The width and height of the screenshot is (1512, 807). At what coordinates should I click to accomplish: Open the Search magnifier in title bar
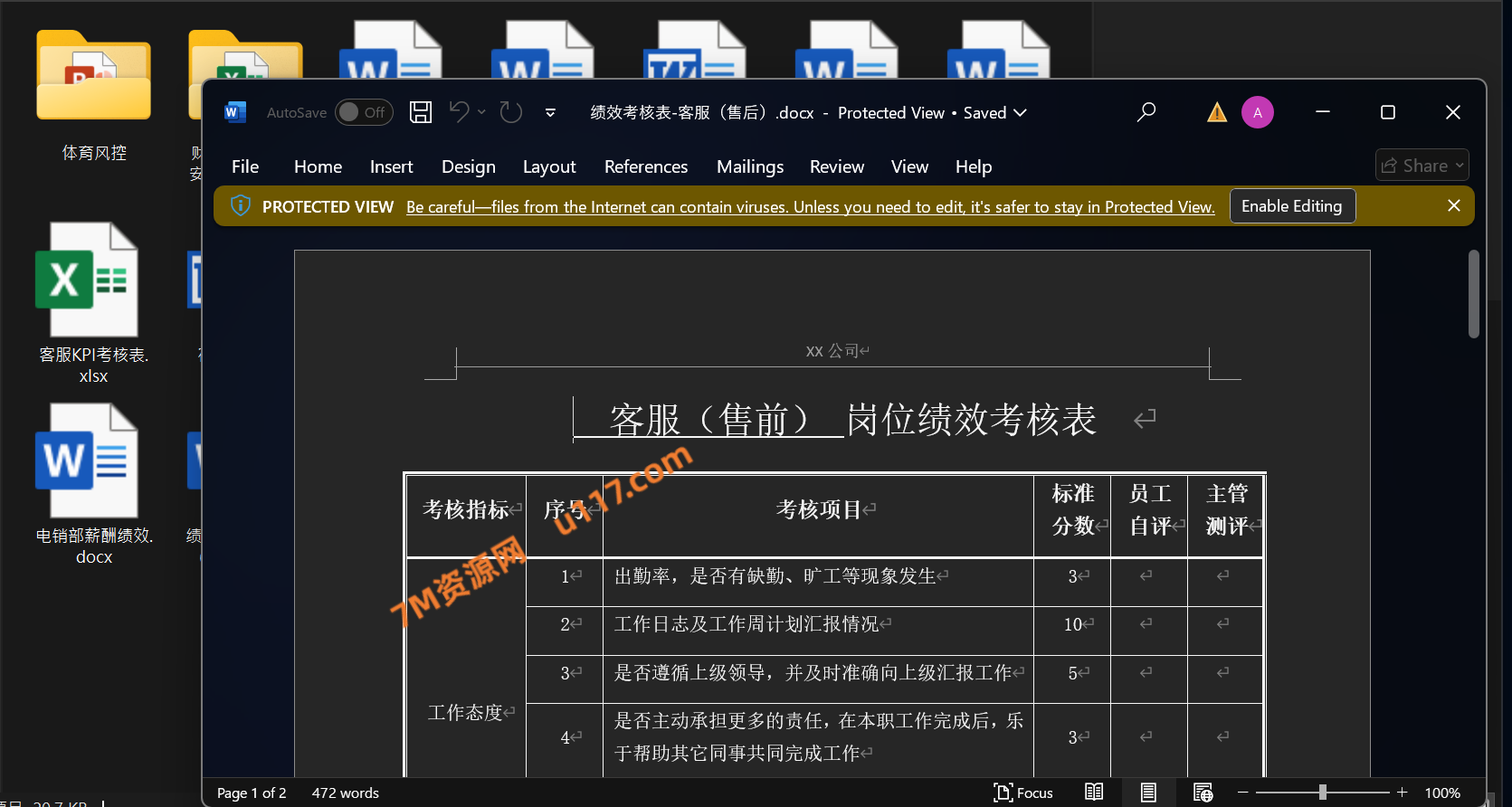(1146, 112)
